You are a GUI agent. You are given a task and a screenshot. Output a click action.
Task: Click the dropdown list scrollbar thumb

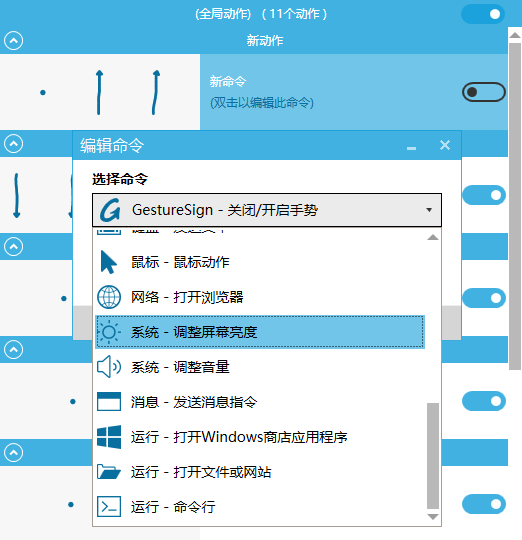(433, 456)
